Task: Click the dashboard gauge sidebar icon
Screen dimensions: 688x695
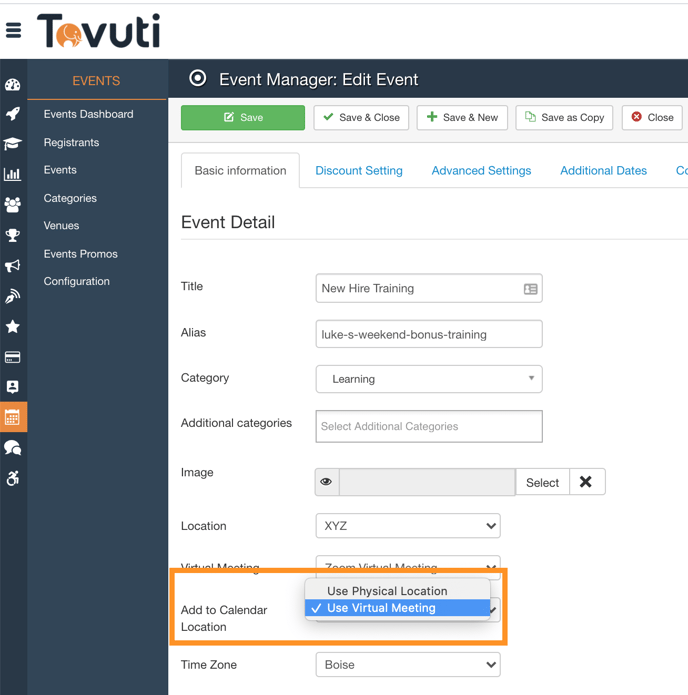Action: point(13,85)
